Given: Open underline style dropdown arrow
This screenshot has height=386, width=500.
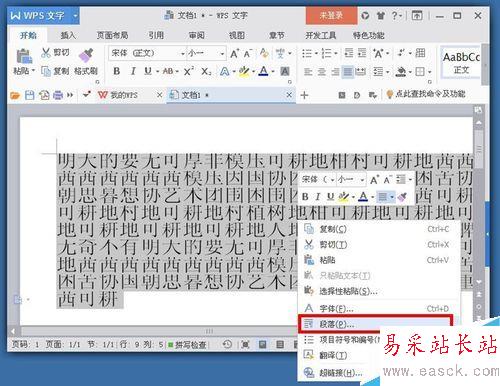Looking at the screenshot, I should tap(157, 71).
